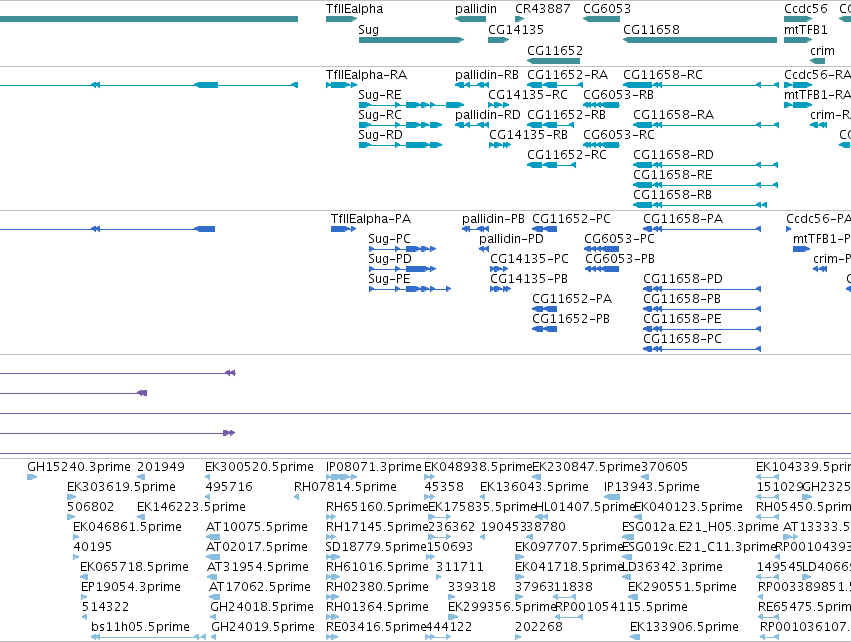This screenshot has height=642, width=851.
Task: Open EST EK133906.5prime
Action: (684, 627)
